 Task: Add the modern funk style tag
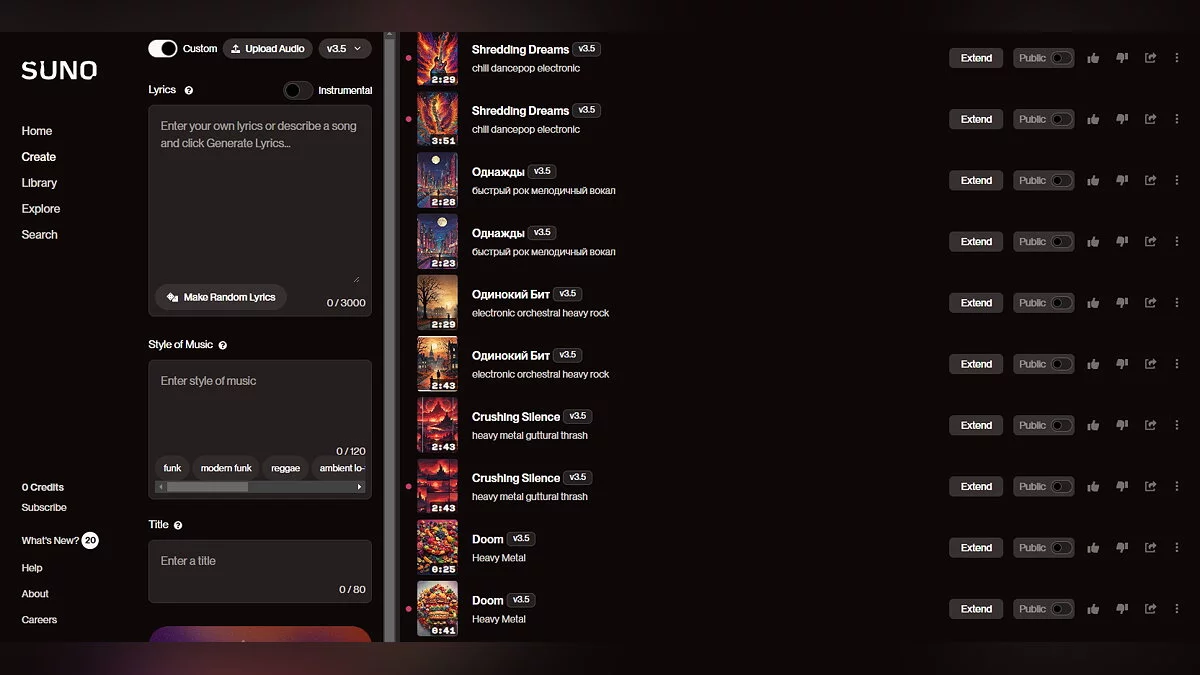point(226,468)
